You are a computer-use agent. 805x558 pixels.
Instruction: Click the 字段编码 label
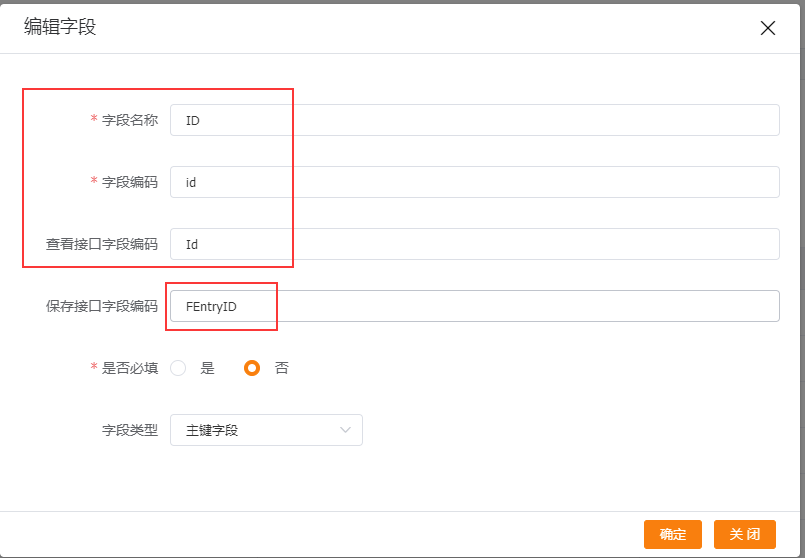pos(130,182)
